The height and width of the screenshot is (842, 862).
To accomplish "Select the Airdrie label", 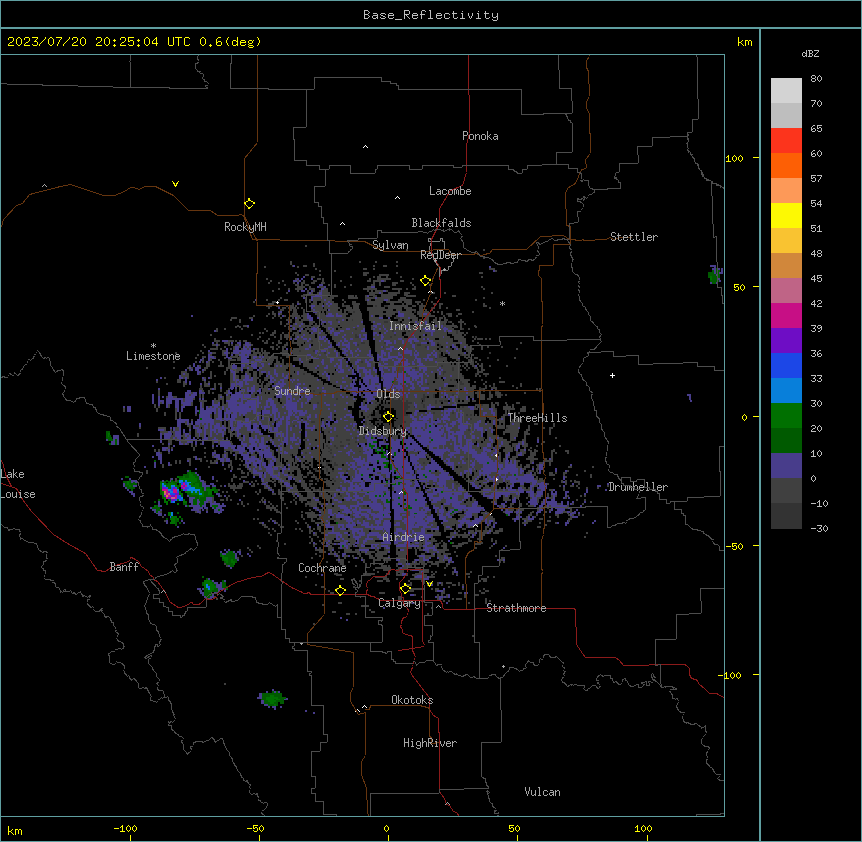I will pyautogui.click(x=404, y=537).
